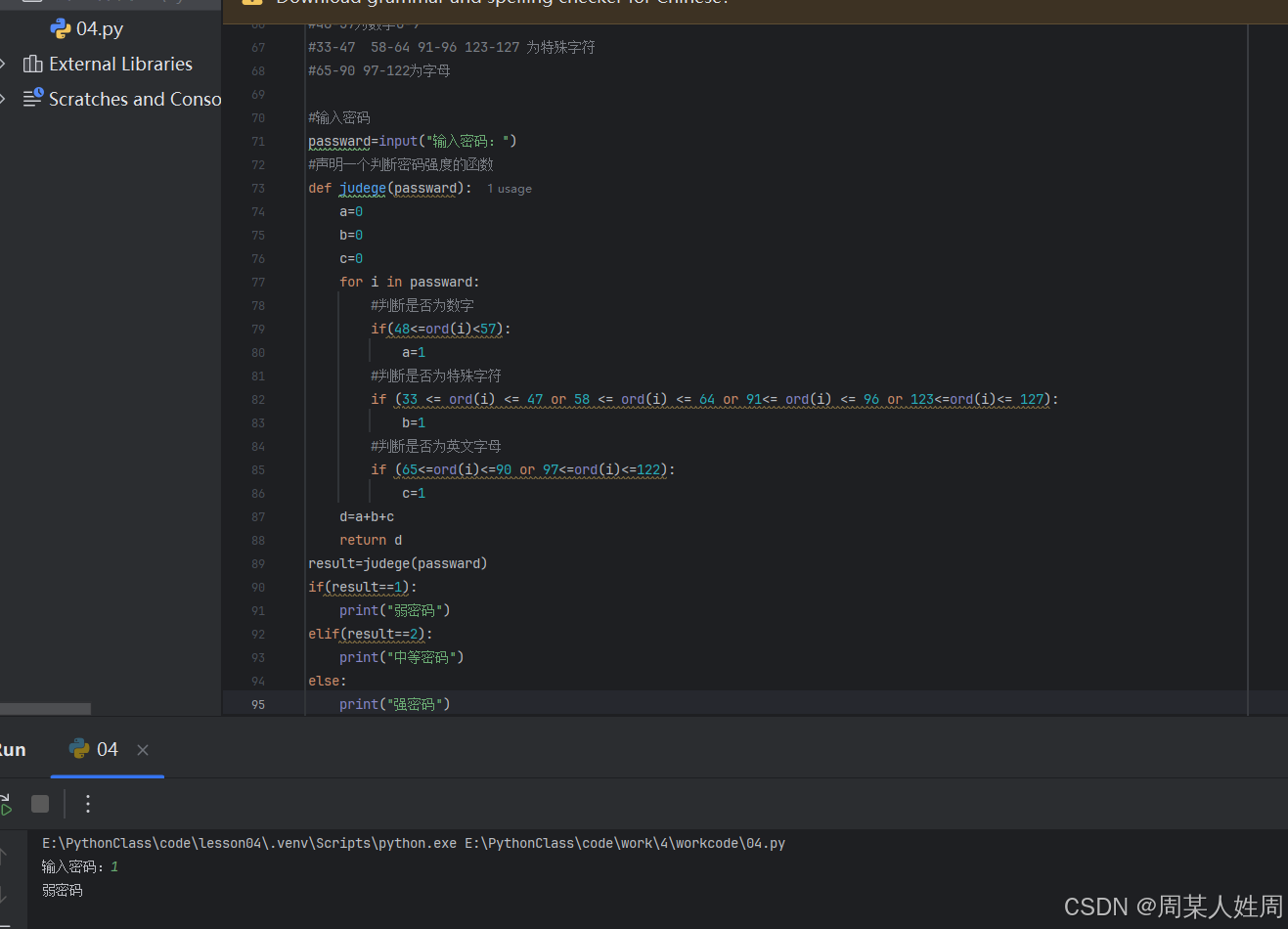Image resolution: width=1288 pixels, height=929 pixels.
Task: Open the 04 run tab
Action: (108, 750)
